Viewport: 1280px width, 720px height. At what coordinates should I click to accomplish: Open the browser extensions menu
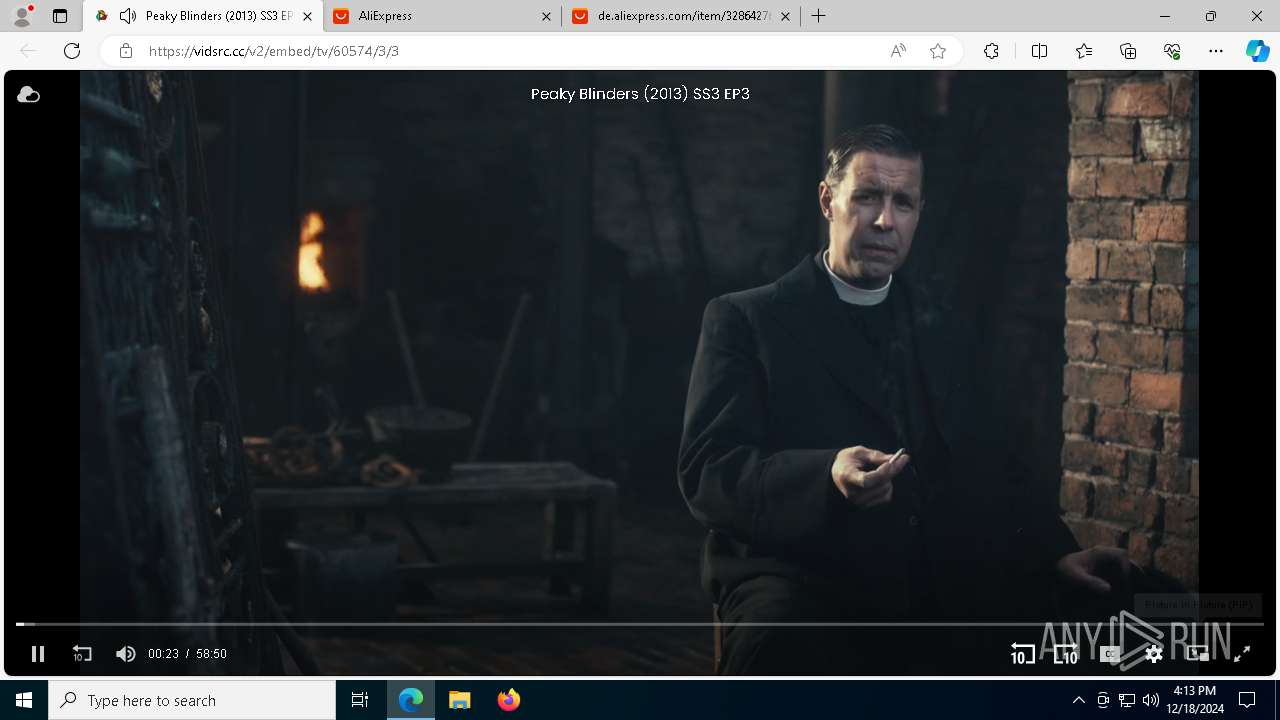coord(991,51)
